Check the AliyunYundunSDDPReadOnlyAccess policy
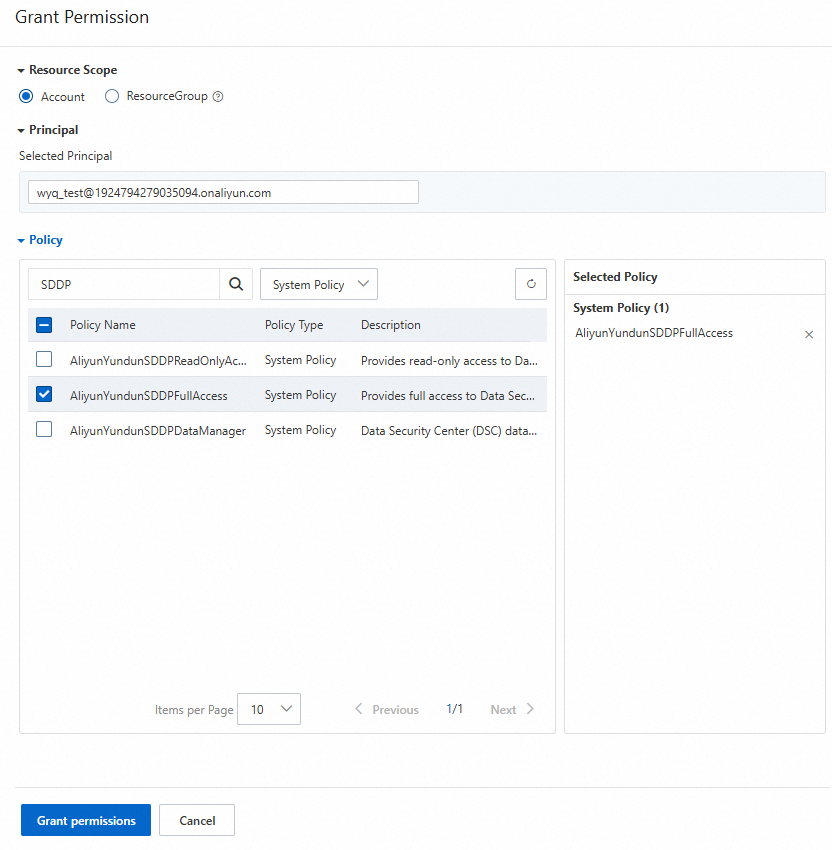Viewport: 832px width, 850px height. 44,359
